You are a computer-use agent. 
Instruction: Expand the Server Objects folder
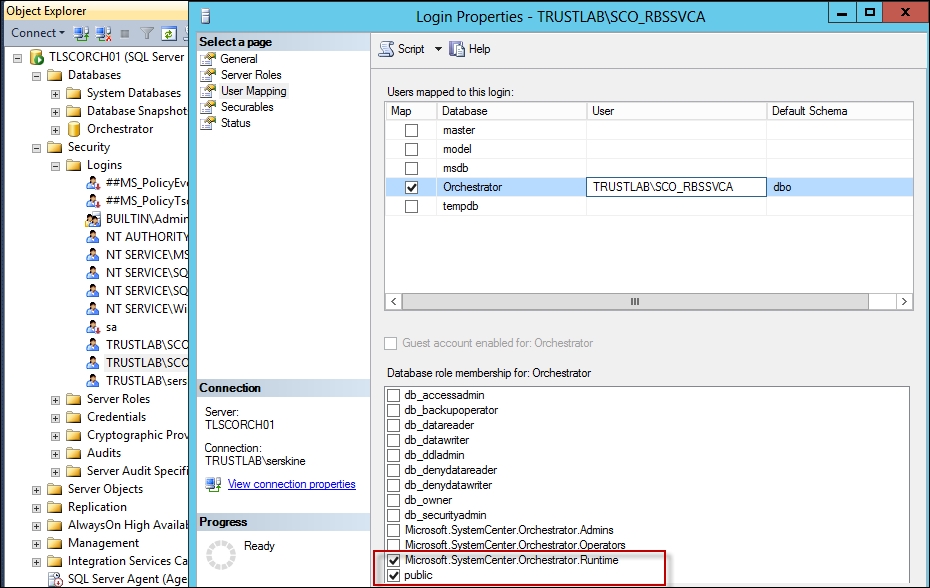[x=36, y=490]
